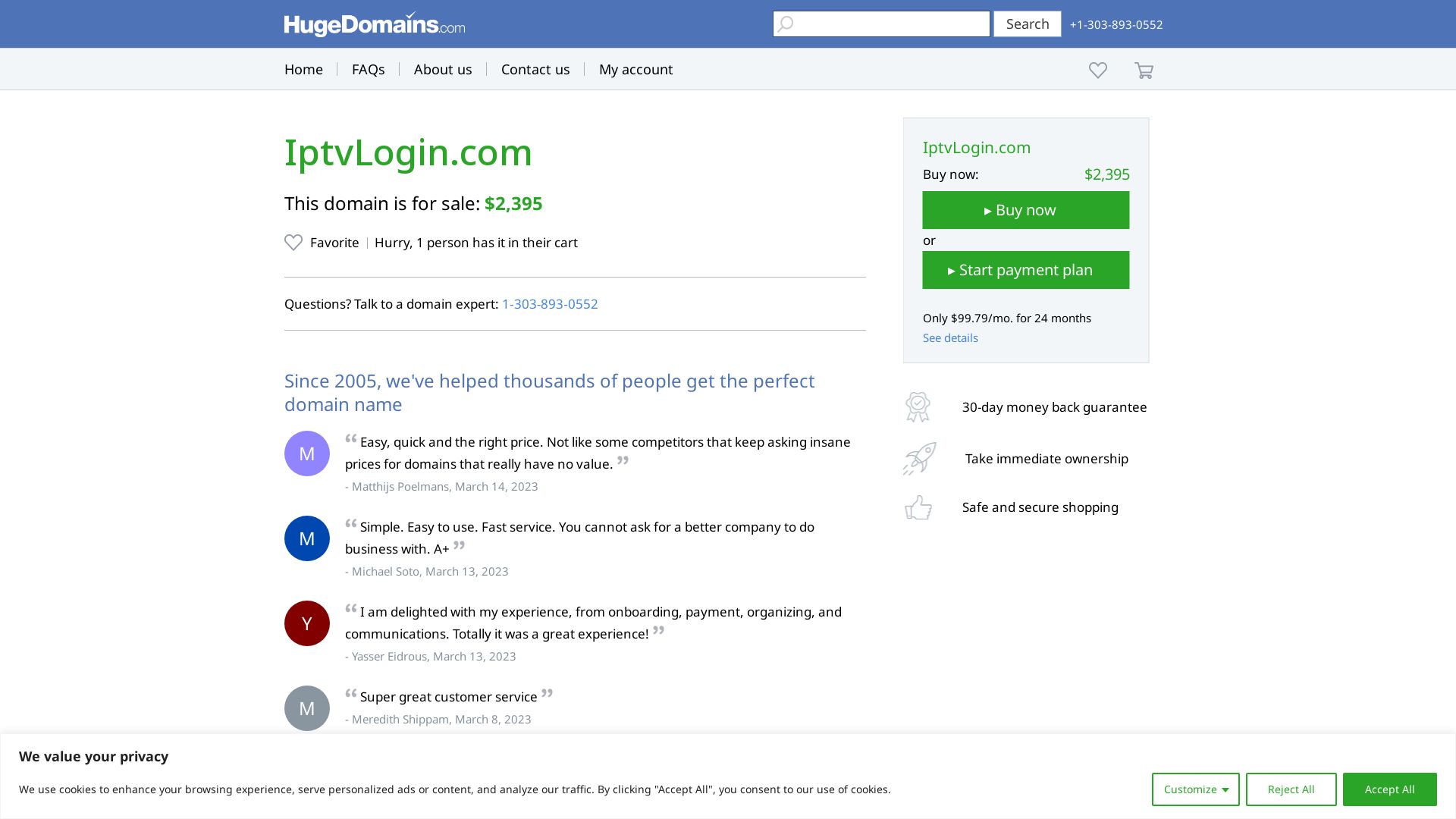Click the HugeDomains.com logo icon
Screen dimensions: 1456x819
[375, 24]
